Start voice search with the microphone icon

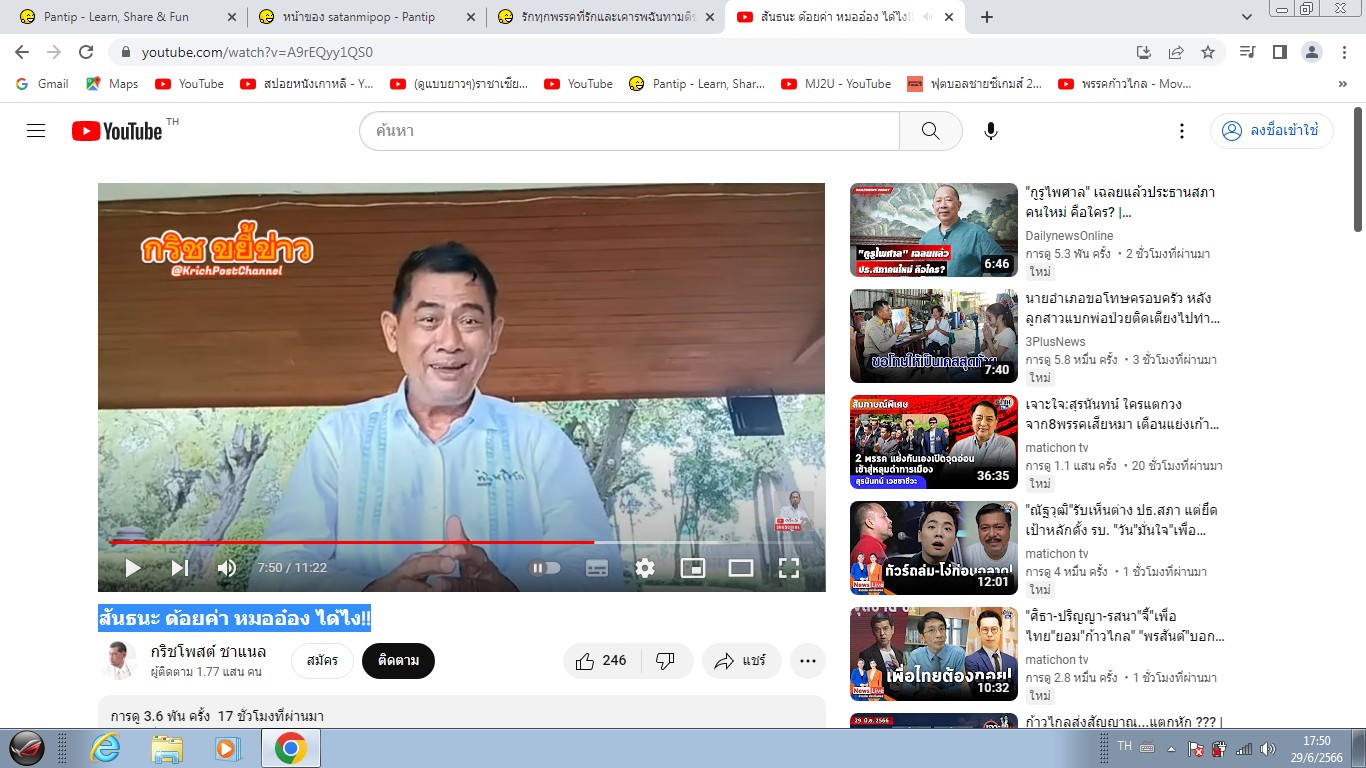pyautogui.click(x=991, y=131)
